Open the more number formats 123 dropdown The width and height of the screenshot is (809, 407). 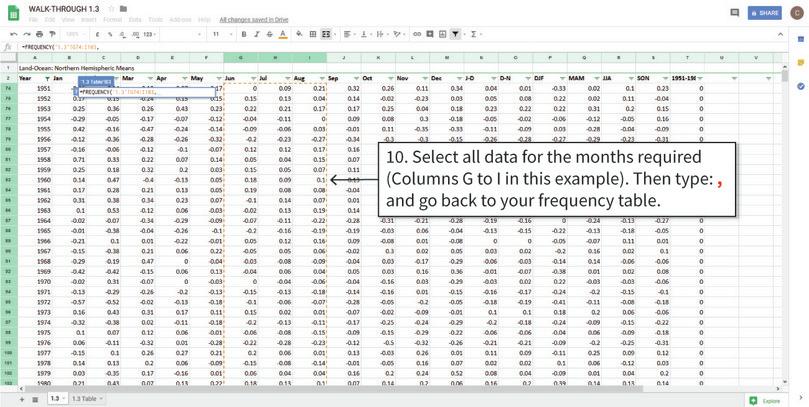[x=150, y=34]
